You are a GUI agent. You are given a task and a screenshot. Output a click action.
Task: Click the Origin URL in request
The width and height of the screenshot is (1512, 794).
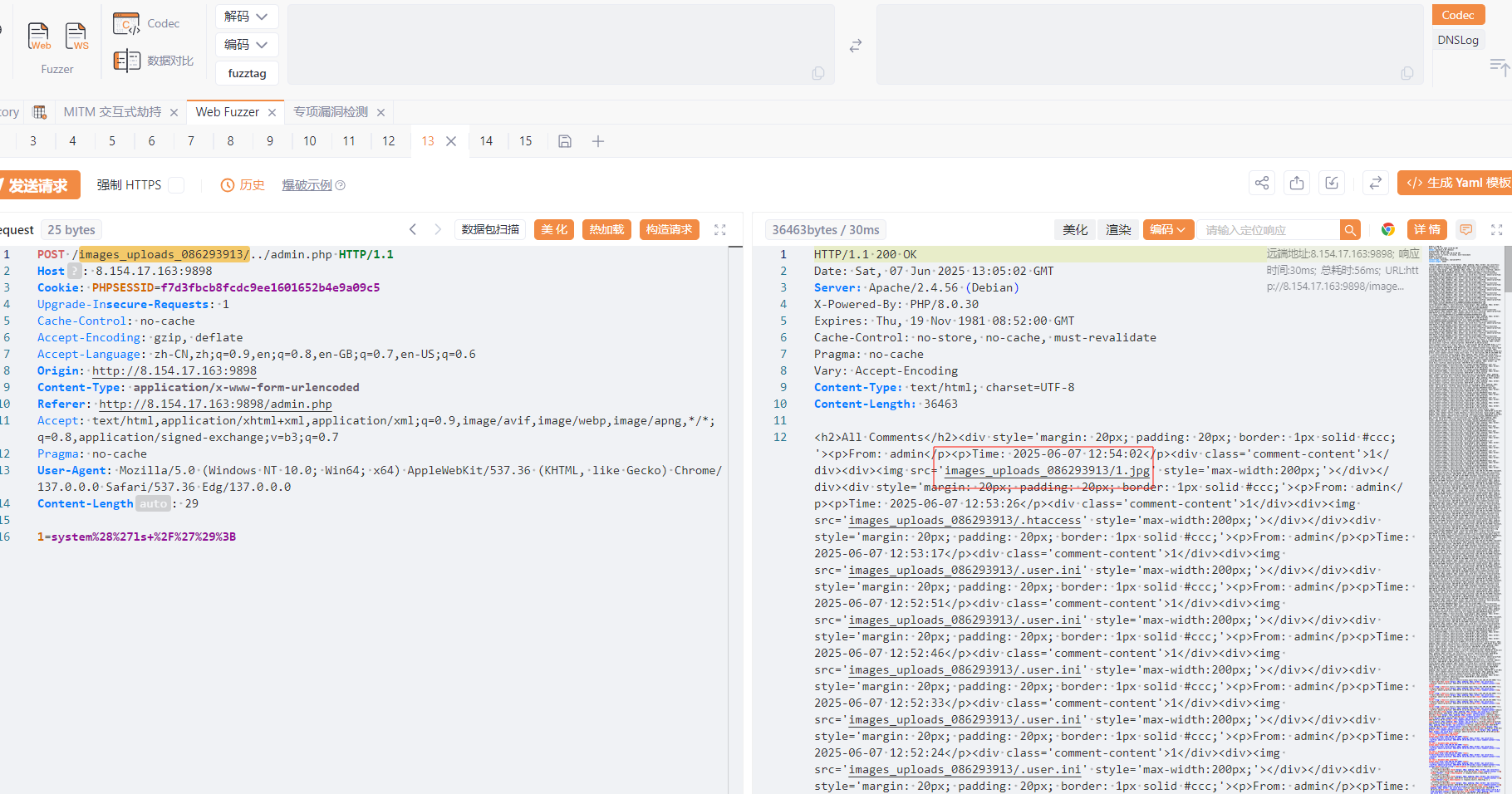174,371
